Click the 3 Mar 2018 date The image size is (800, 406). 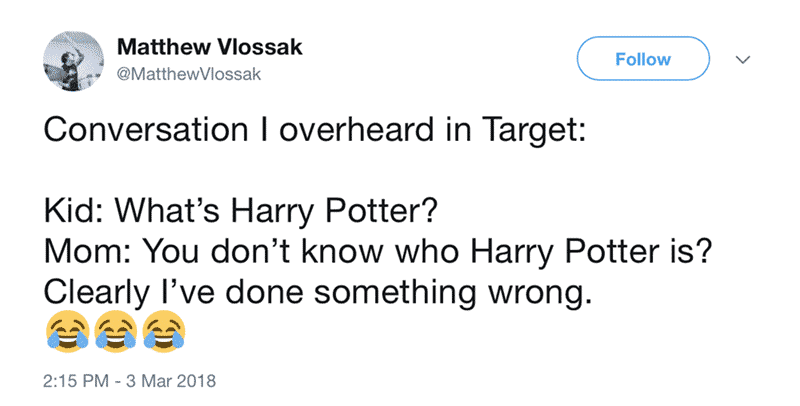coord(171,381)
